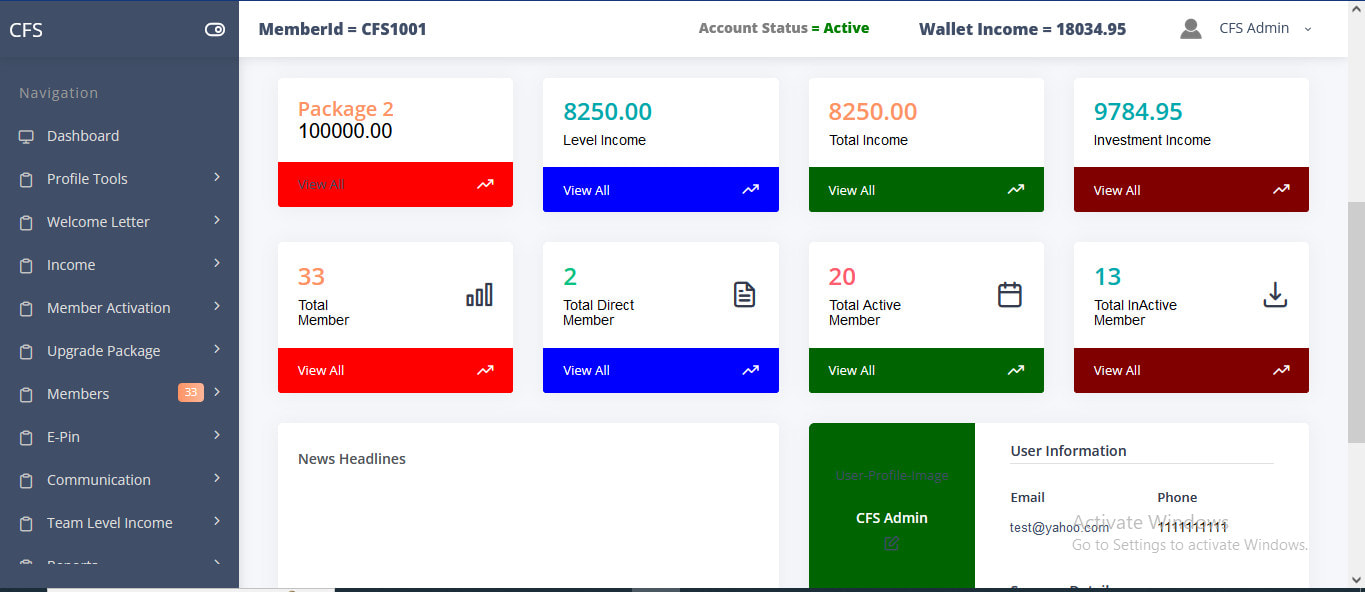This screenshot has width=1365, height=592.
Task: Click View All under Total Income
Action: 852,190
